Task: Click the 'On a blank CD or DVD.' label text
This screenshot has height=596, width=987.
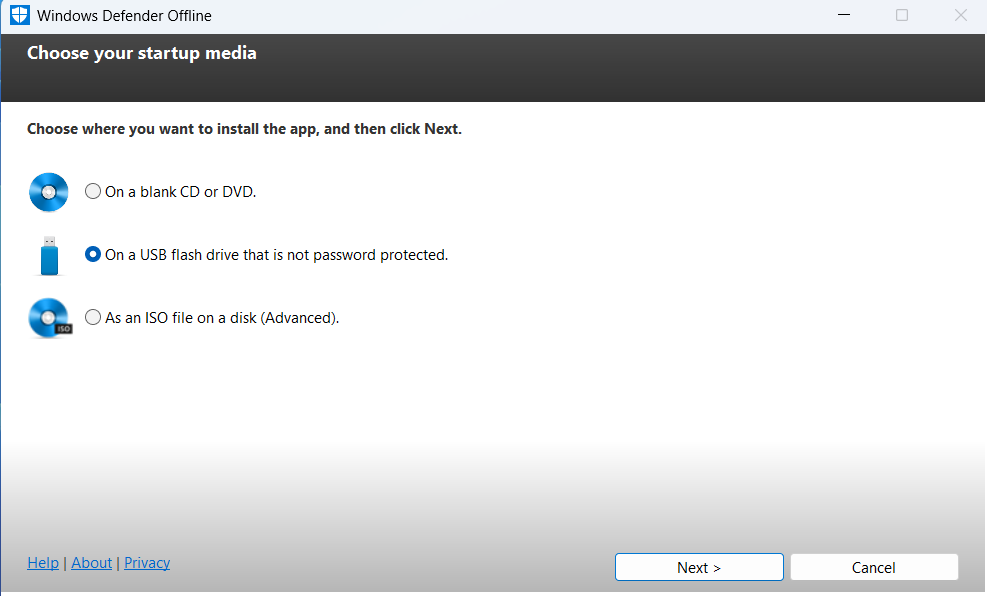Action: pyautogui.click(x=181, y=191)
